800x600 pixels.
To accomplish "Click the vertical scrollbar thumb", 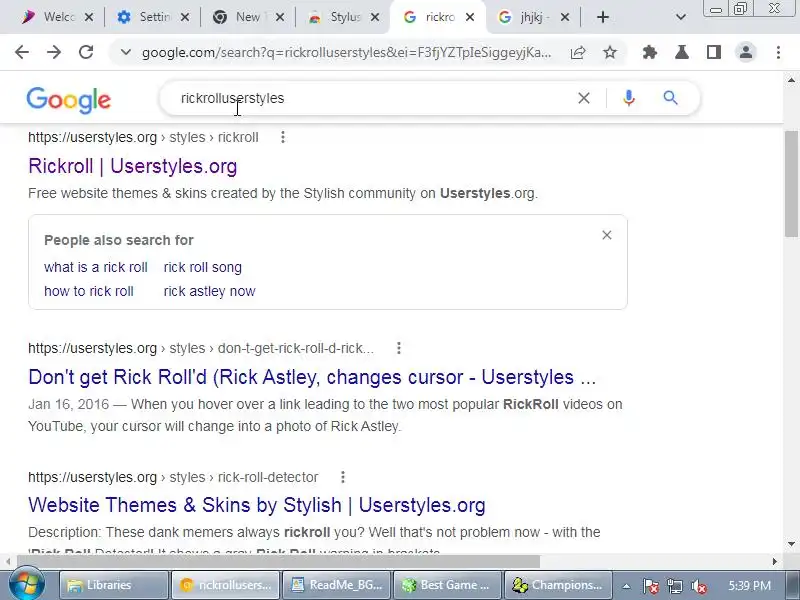I will point(791,184).
